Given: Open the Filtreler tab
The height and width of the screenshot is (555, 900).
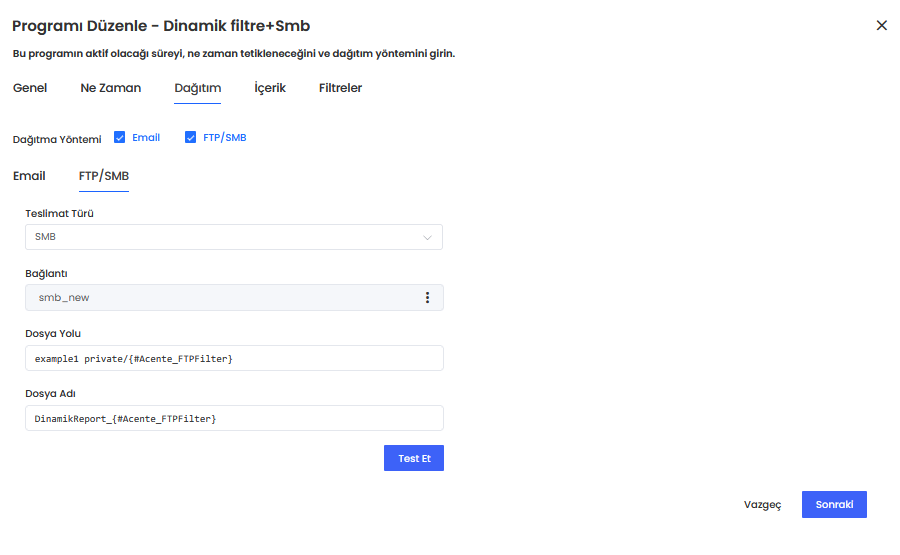Looking at the screenshot, I should (x=340, y=88).
